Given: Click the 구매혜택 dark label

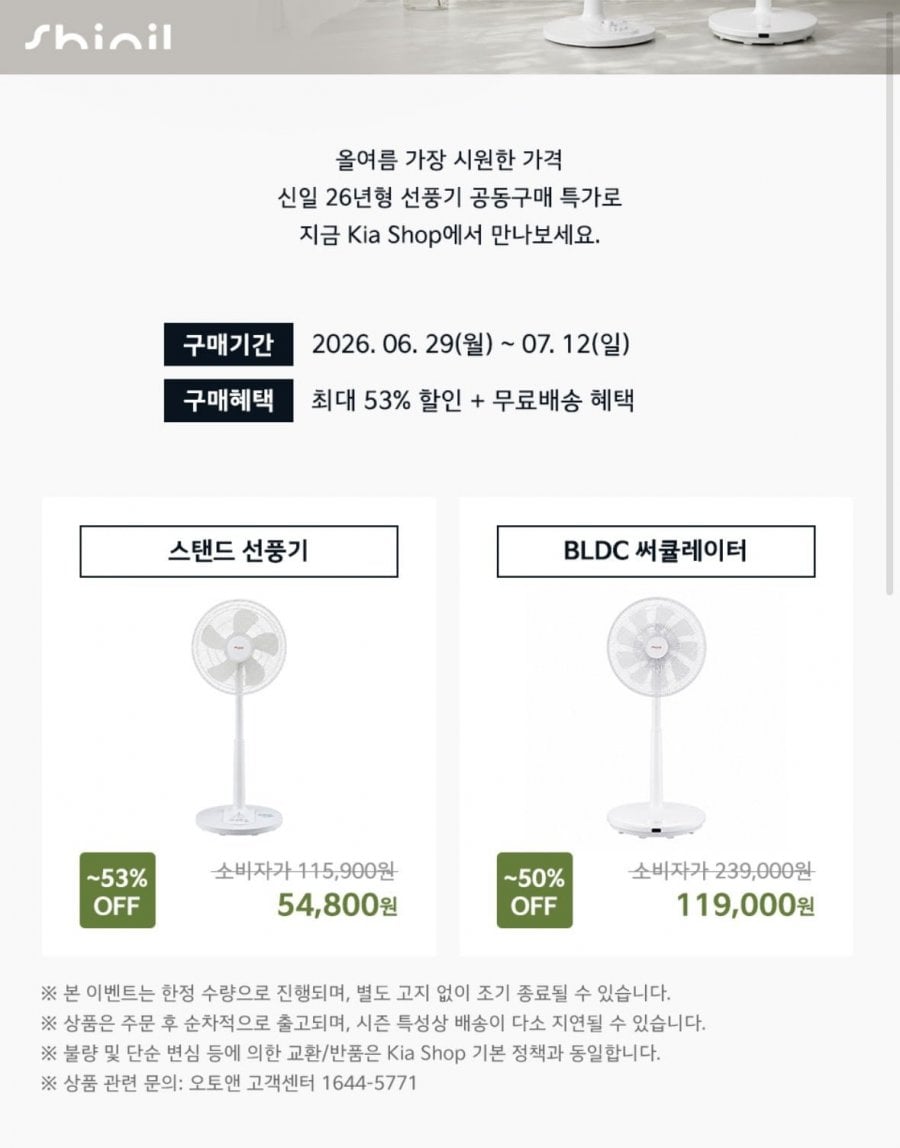Looking at the screenshot, I should (x=228, y=400).
